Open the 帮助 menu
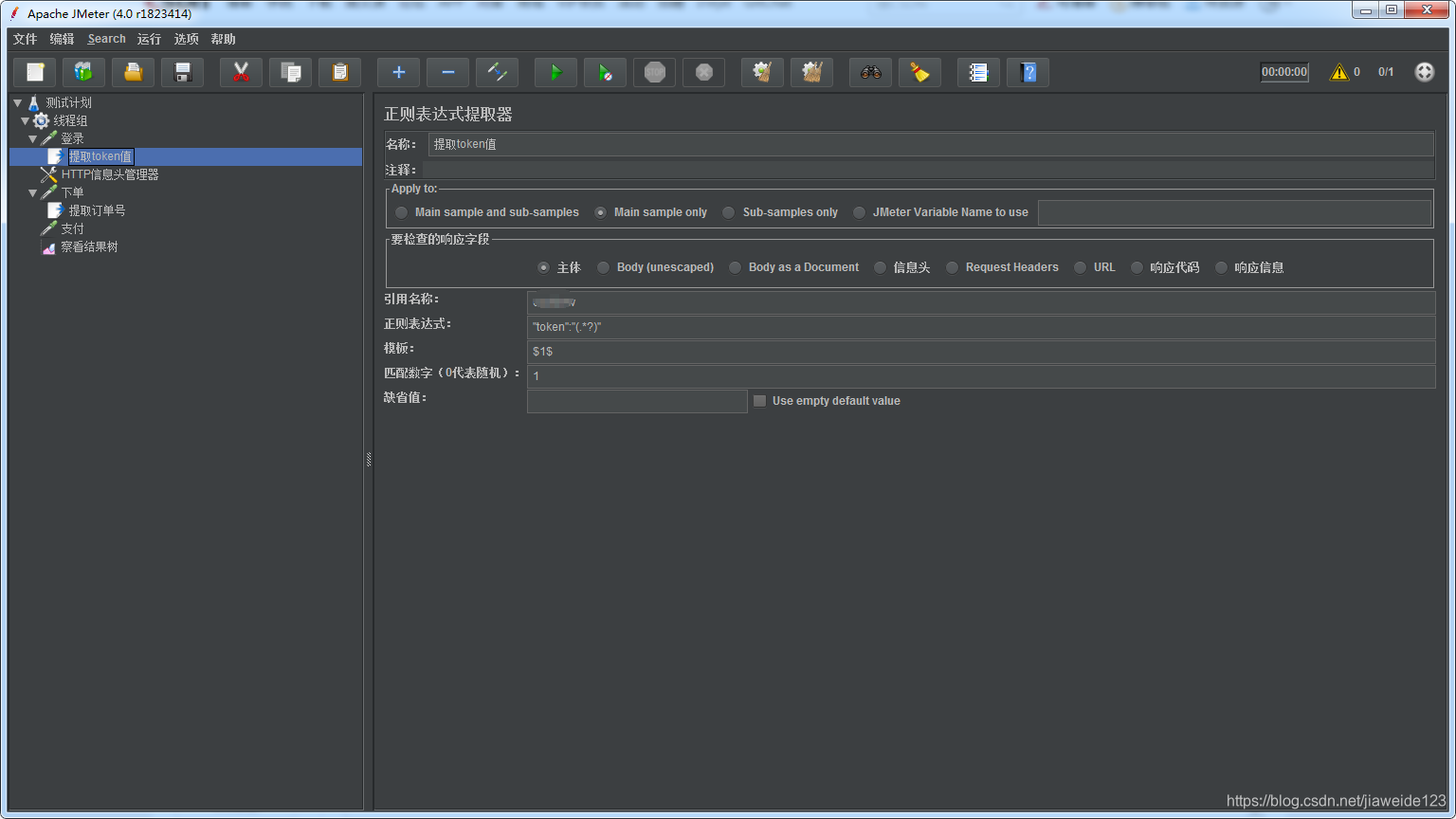1456x819 pixels. pos(223,39)
